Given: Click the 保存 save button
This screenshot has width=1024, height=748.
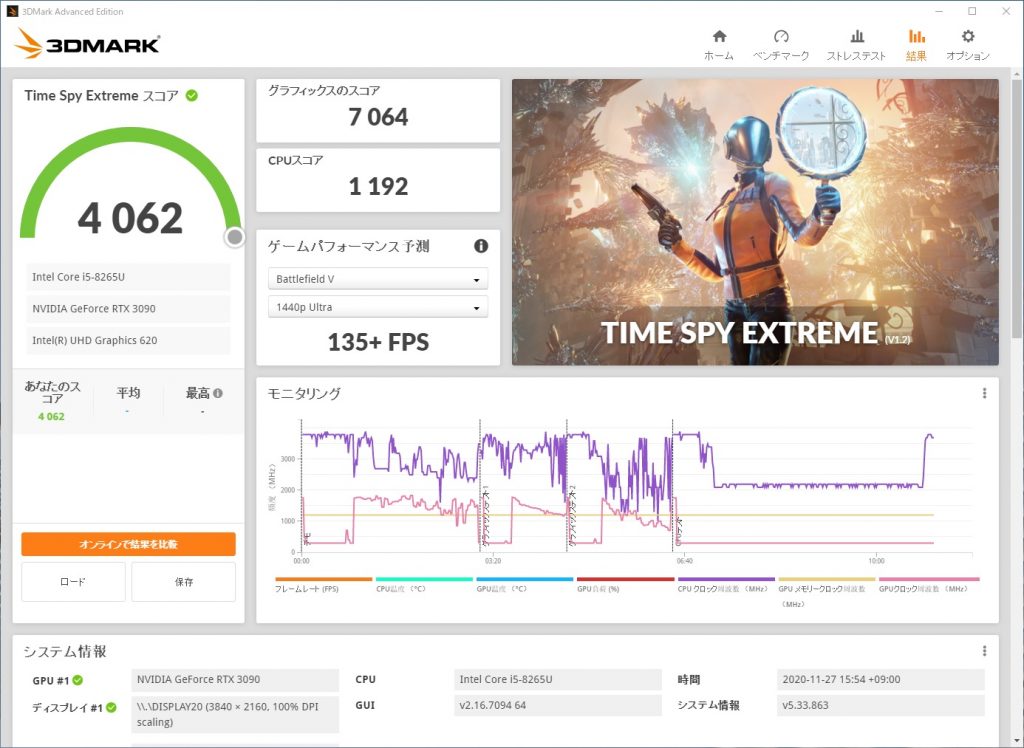Looking at the screenshot, I should tap(184, 581).
